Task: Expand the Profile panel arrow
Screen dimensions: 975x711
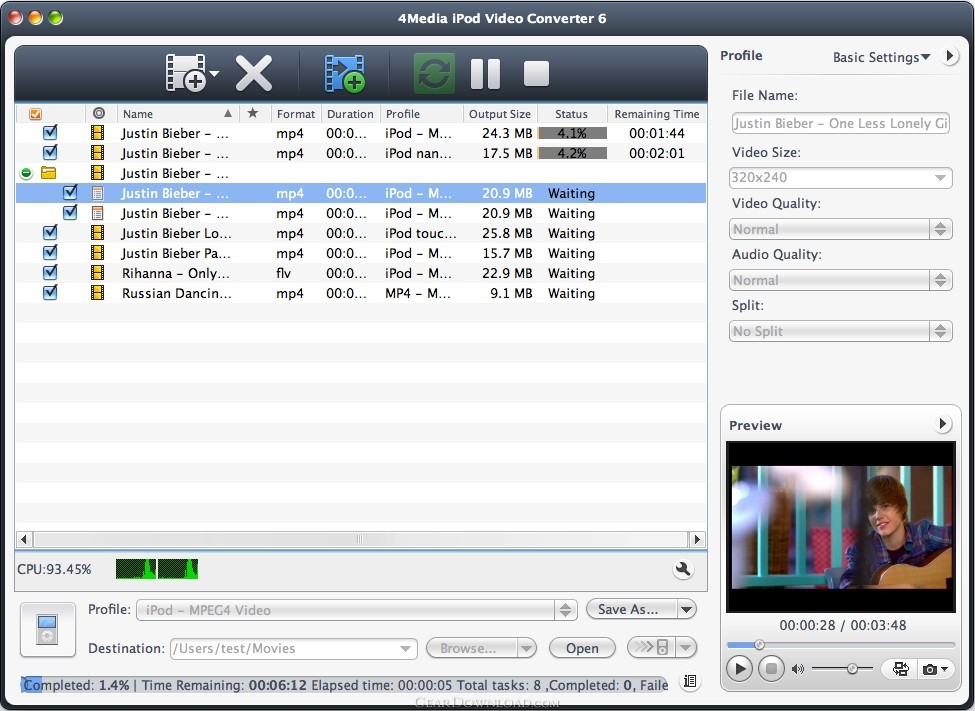Action: [950, 56]
